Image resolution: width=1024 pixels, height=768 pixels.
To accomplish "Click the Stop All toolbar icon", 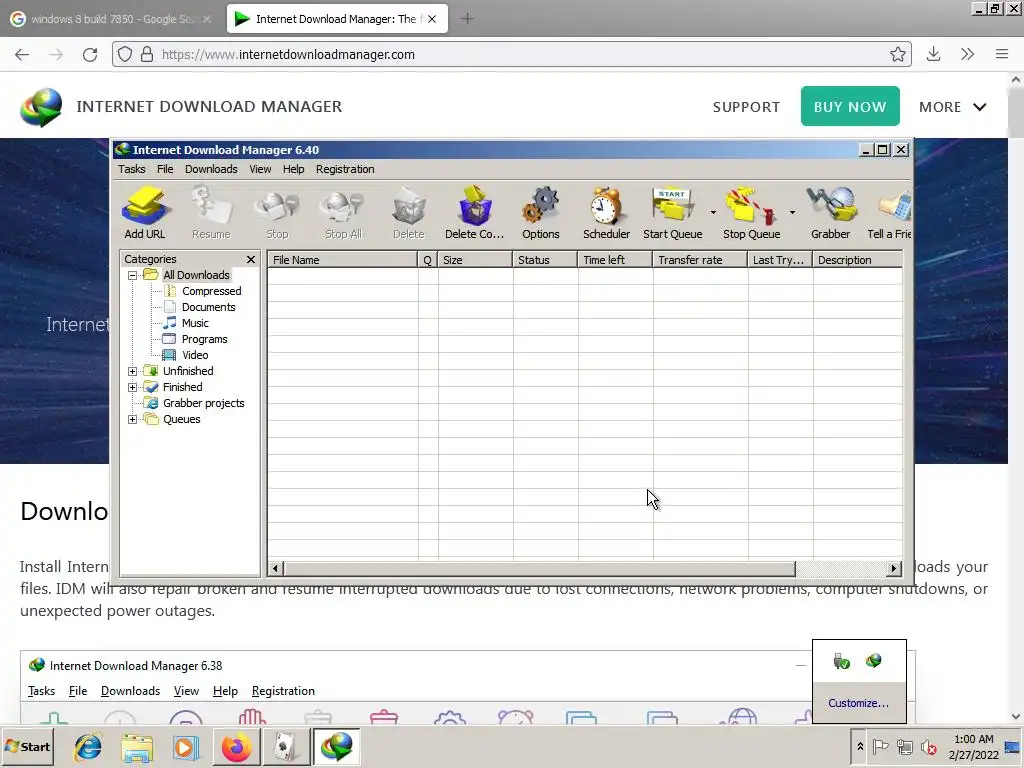I will click(x=344, y=213).
